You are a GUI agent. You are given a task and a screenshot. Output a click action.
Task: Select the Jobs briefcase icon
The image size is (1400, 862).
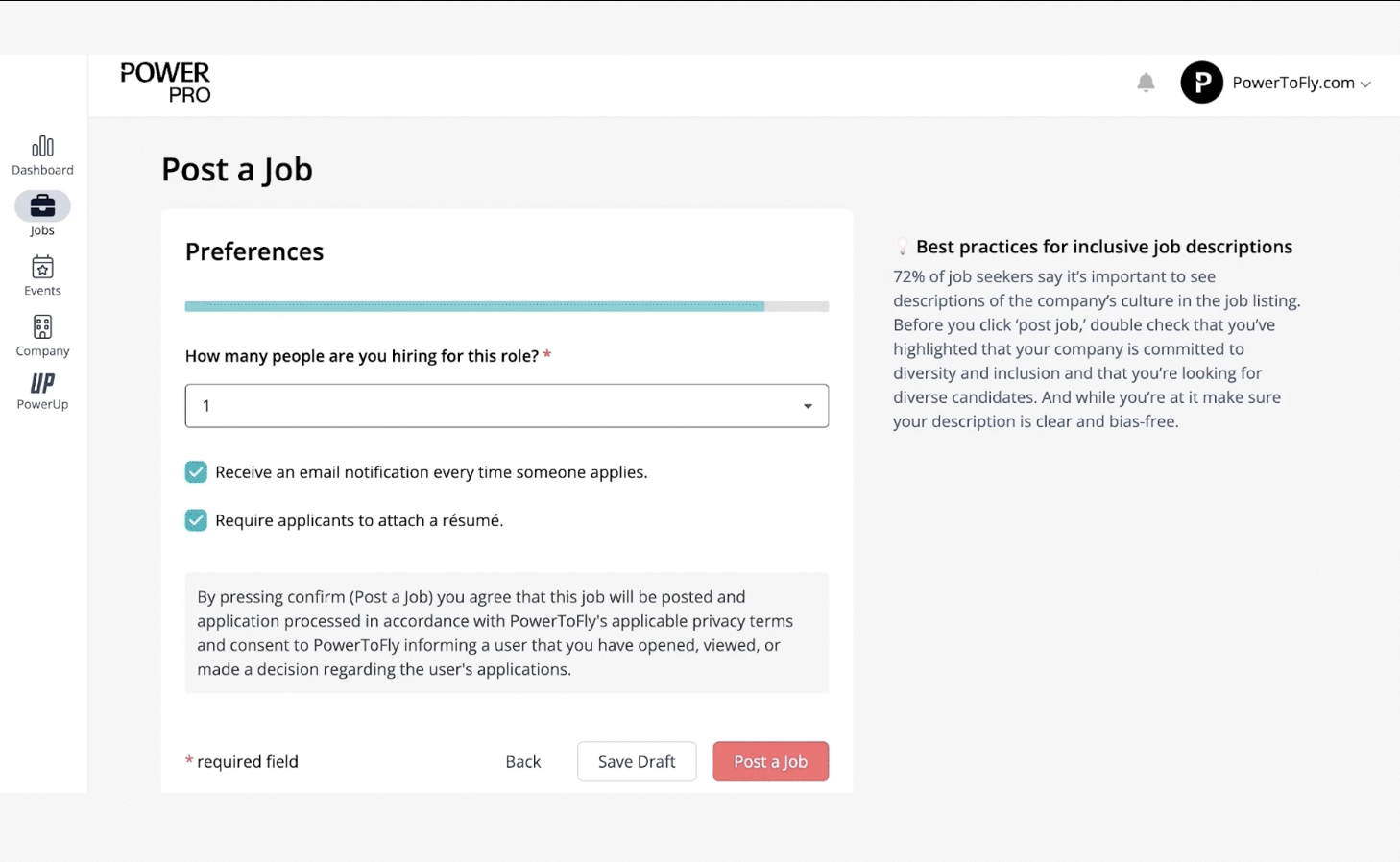42,205
